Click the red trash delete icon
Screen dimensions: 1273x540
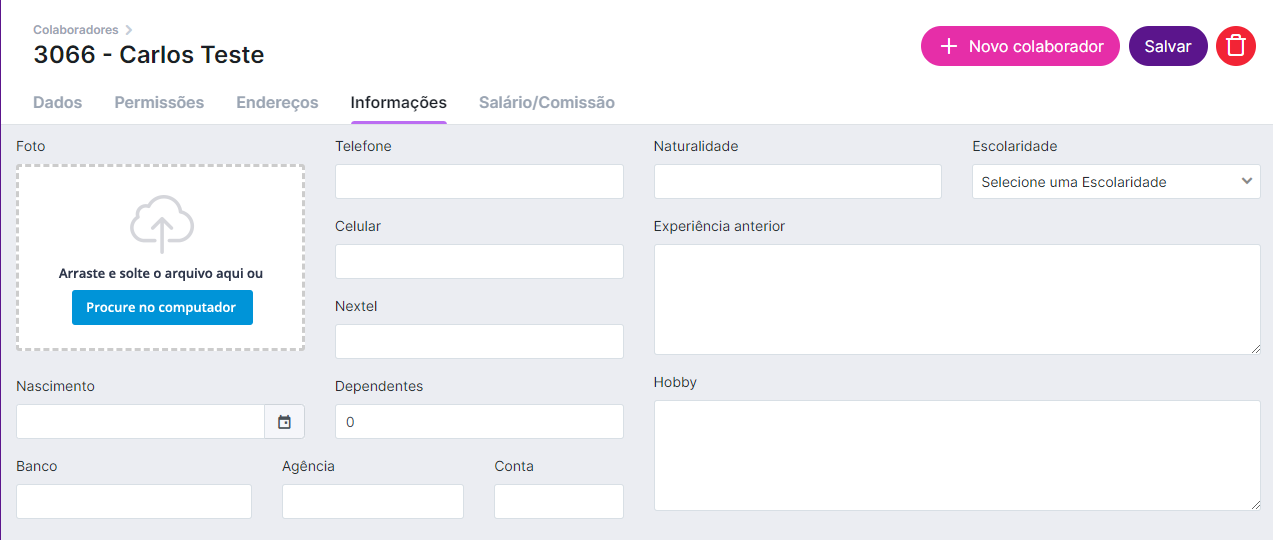click(1236, 46)
